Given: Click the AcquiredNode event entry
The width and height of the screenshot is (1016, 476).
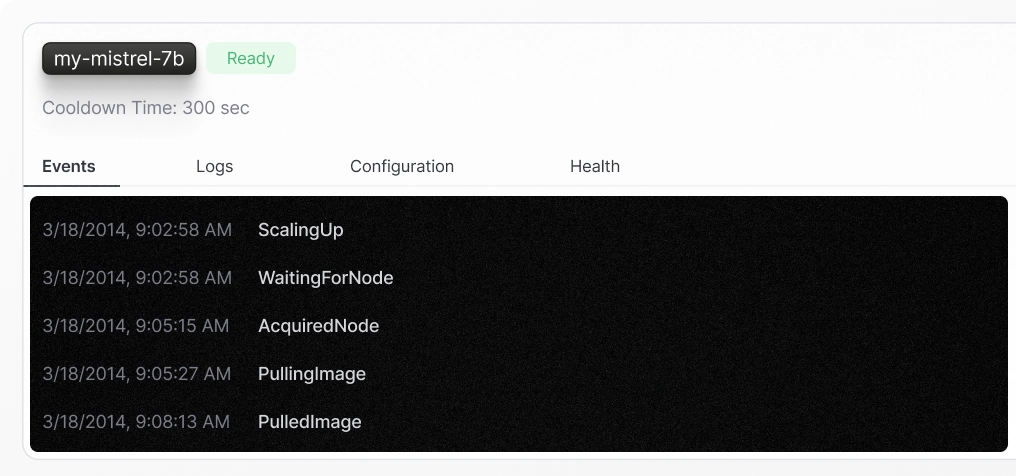Looking at the screenshot, I should point(318,326).
